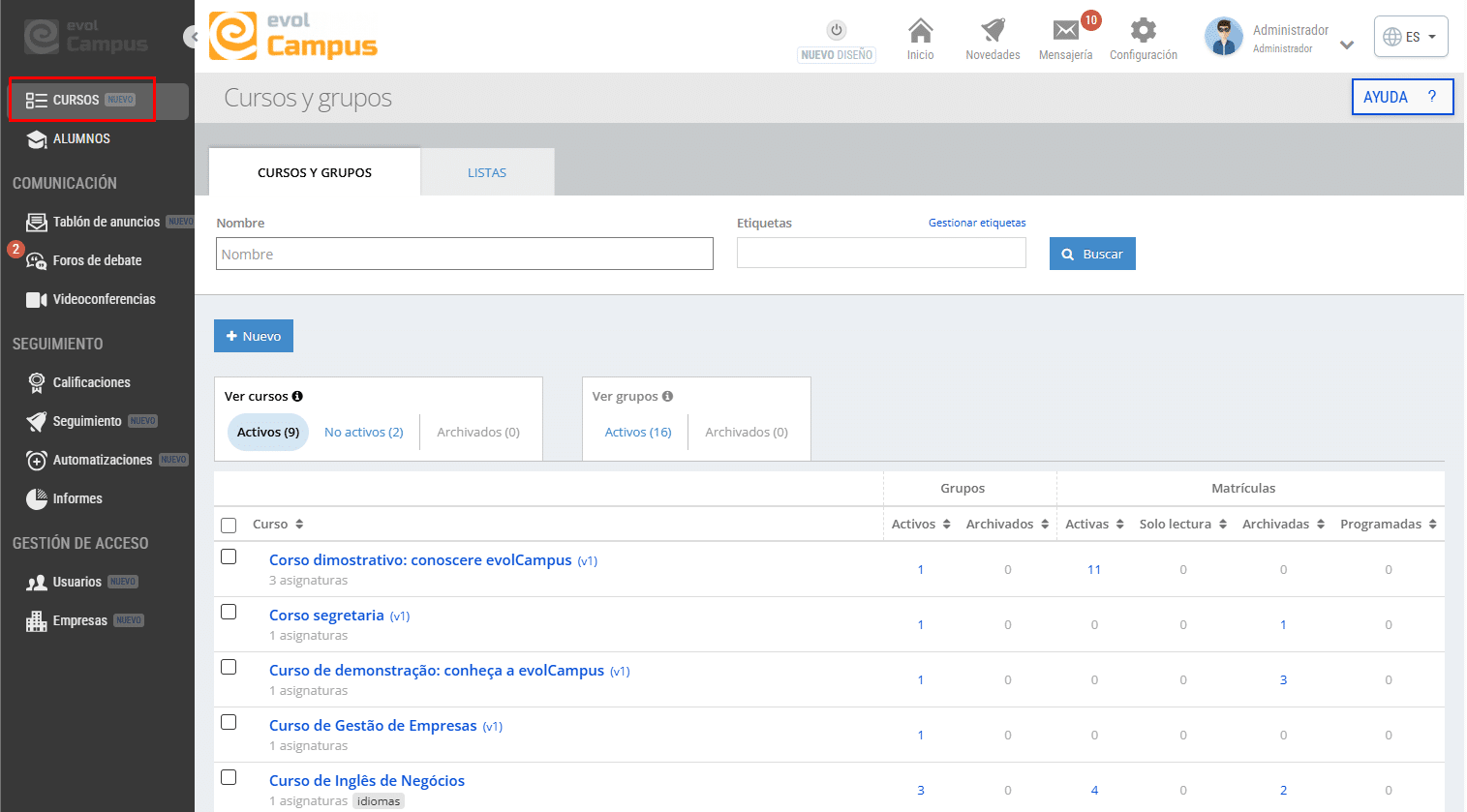
Task: Open Configuración gear icon
Action: 1143,31
